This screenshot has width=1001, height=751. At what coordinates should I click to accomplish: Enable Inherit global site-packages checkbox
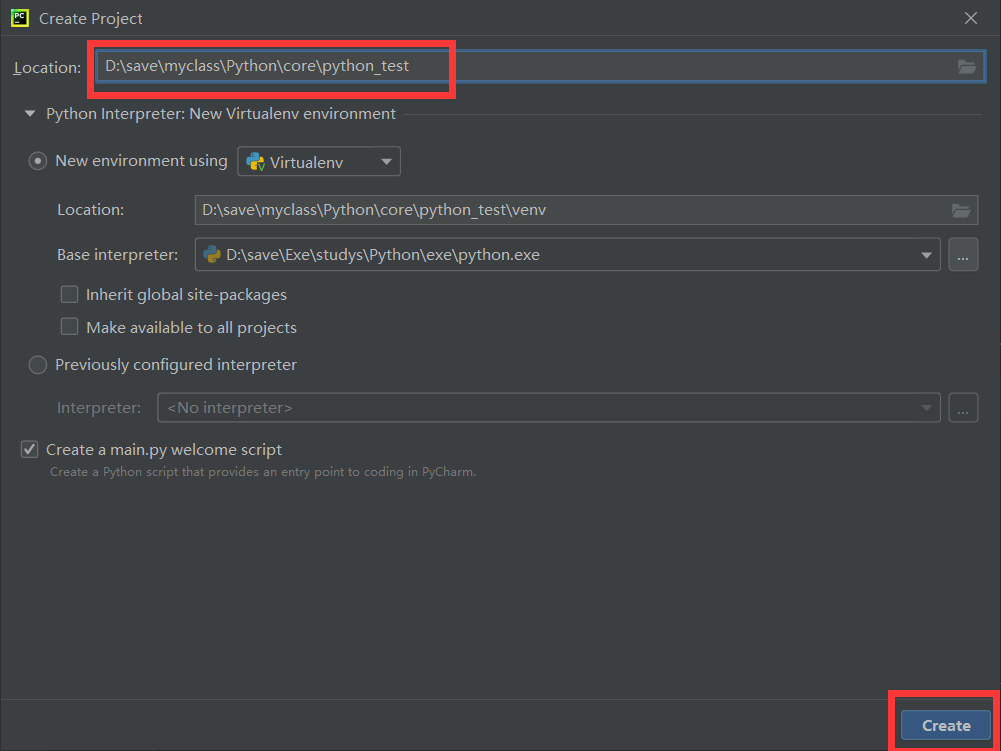tap(69, 294)
